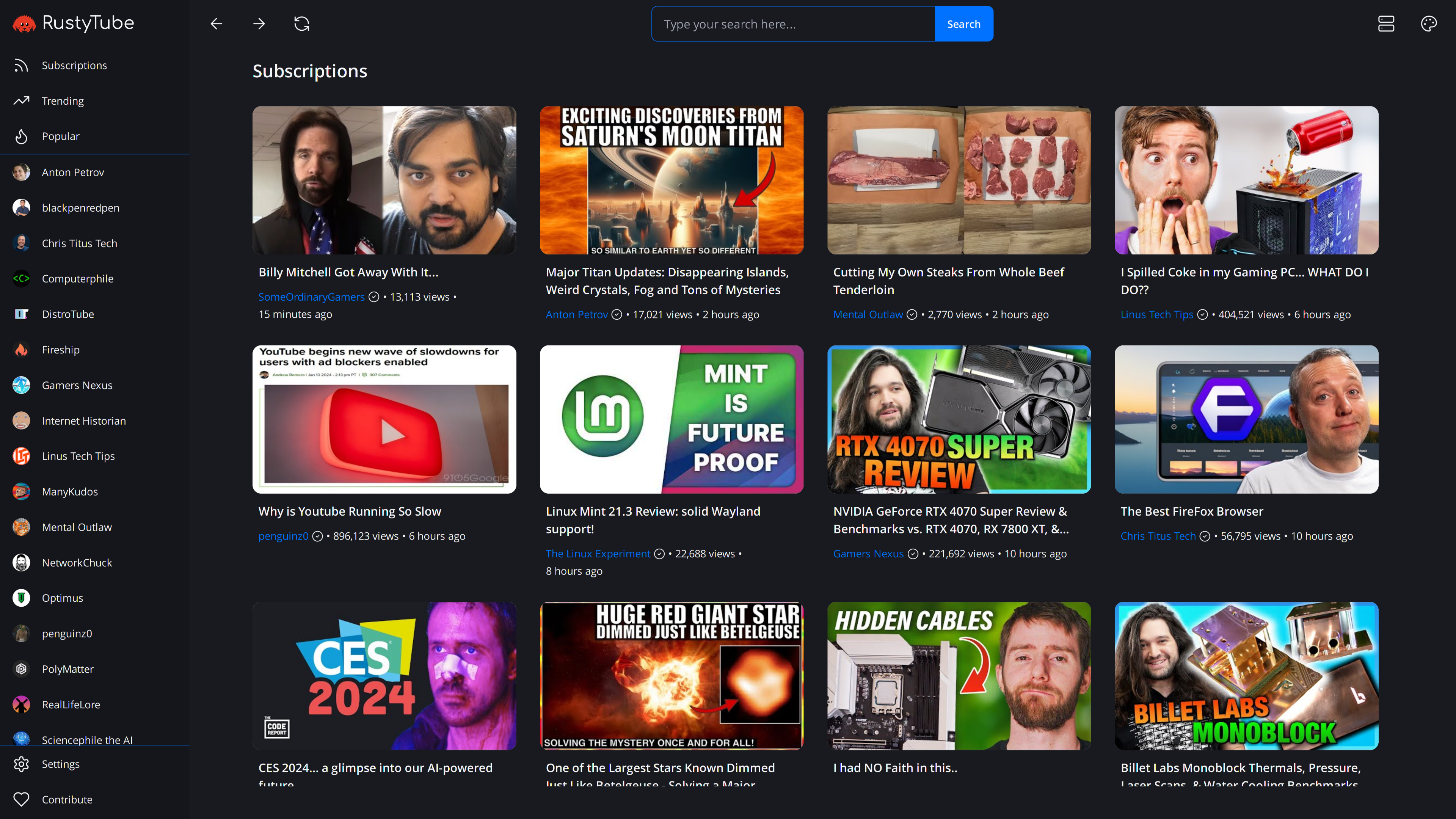Click the search input field
The width and height of the screenshot is (1456, 819).
click(x=793, y=24)
